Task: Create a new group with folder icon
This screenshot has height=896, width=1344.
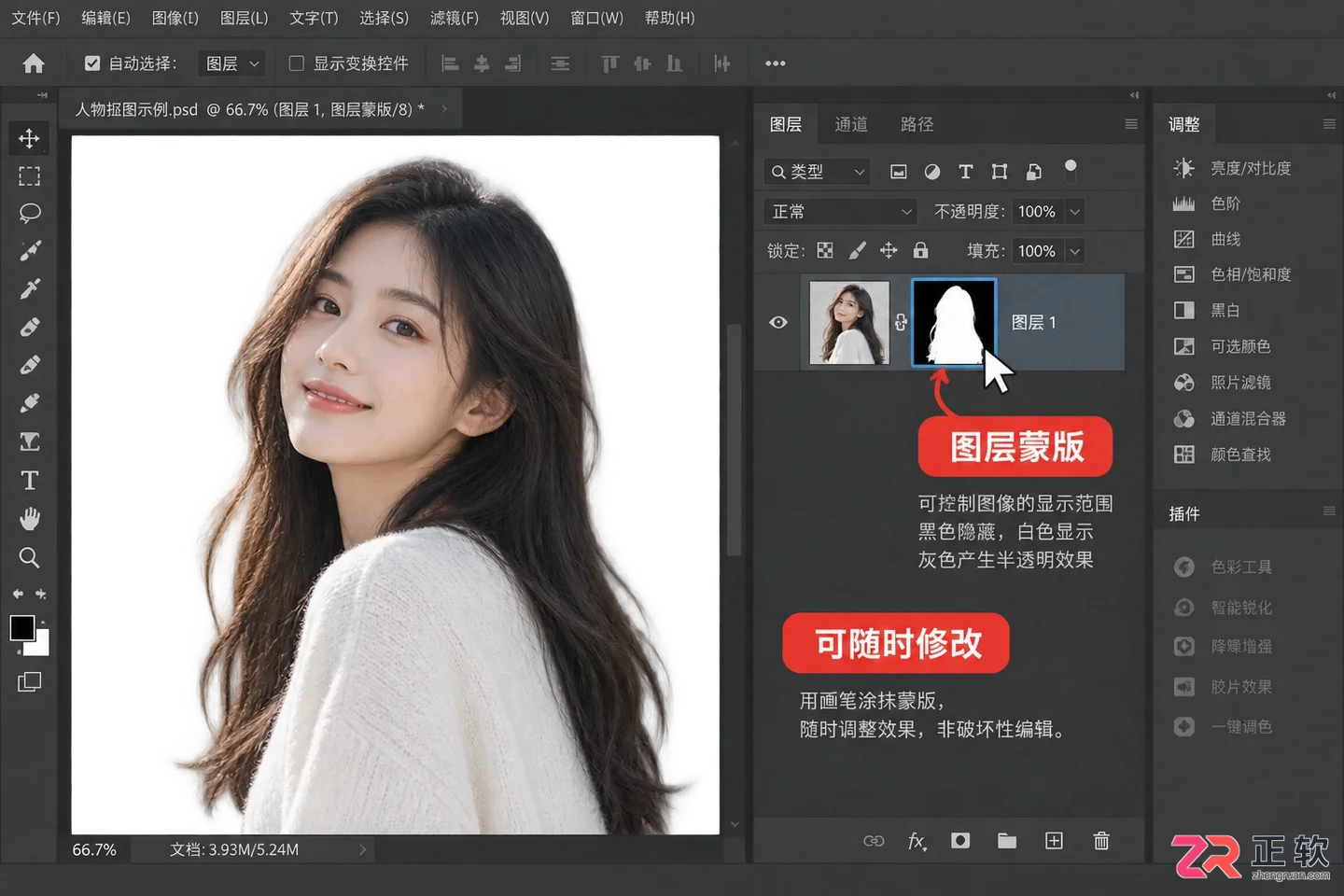Action: (x=1006, y=840)
